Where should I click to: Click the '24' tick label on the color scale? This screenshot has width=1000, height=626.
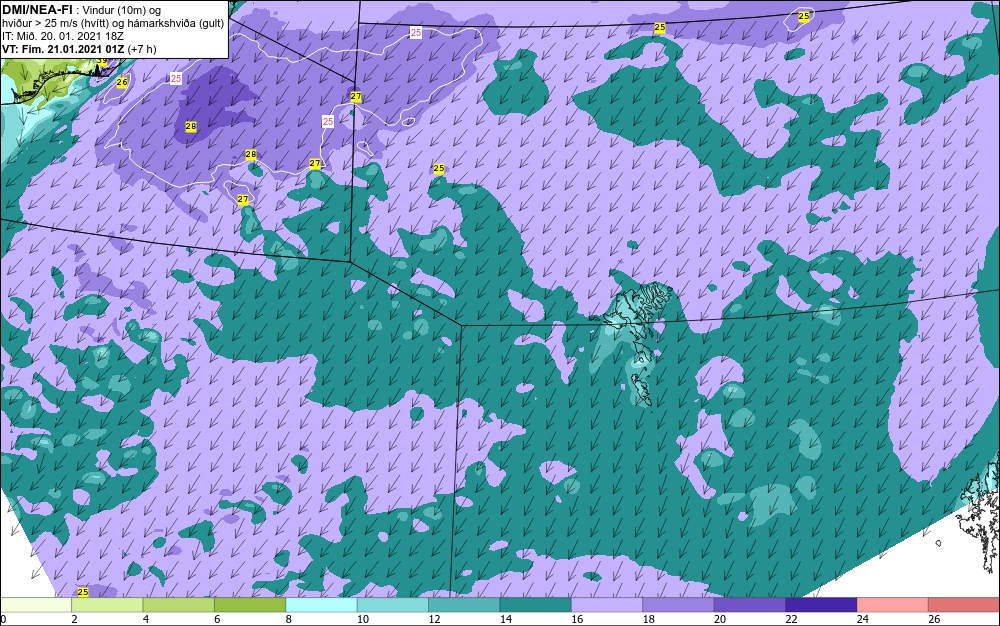coord(863,619)
